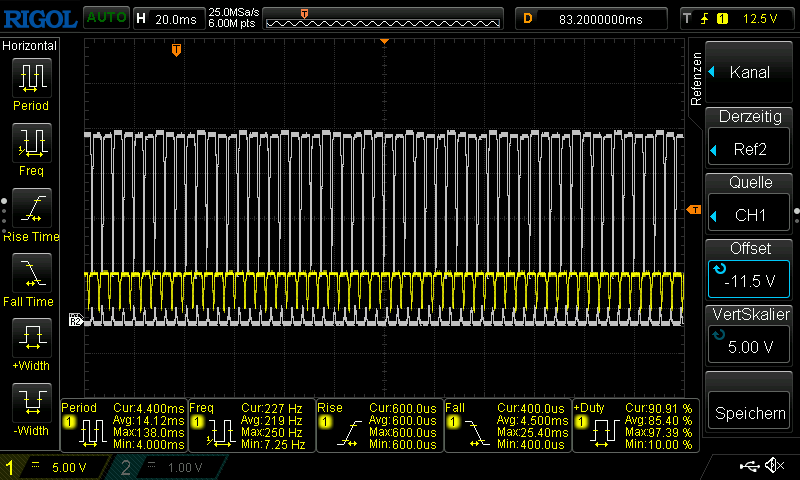Image resolution: width=800 pixels, height=480 pixels.
Task: Open the Kanal menu selector
Action: click(x=750, y=72)
